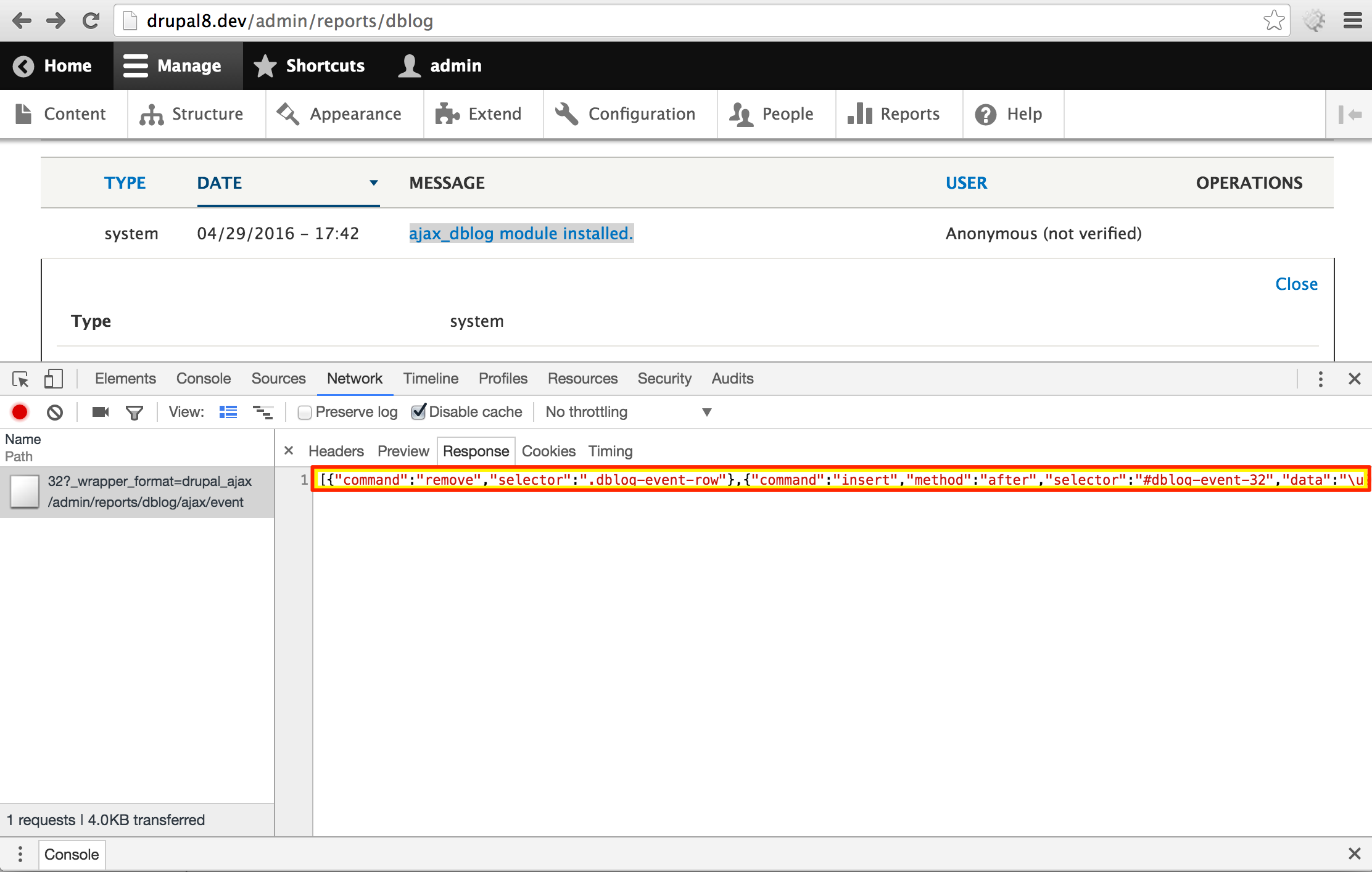Open DevTools three-dot customize menu
Screen dimensions: 1372x872
[1320, 379]
